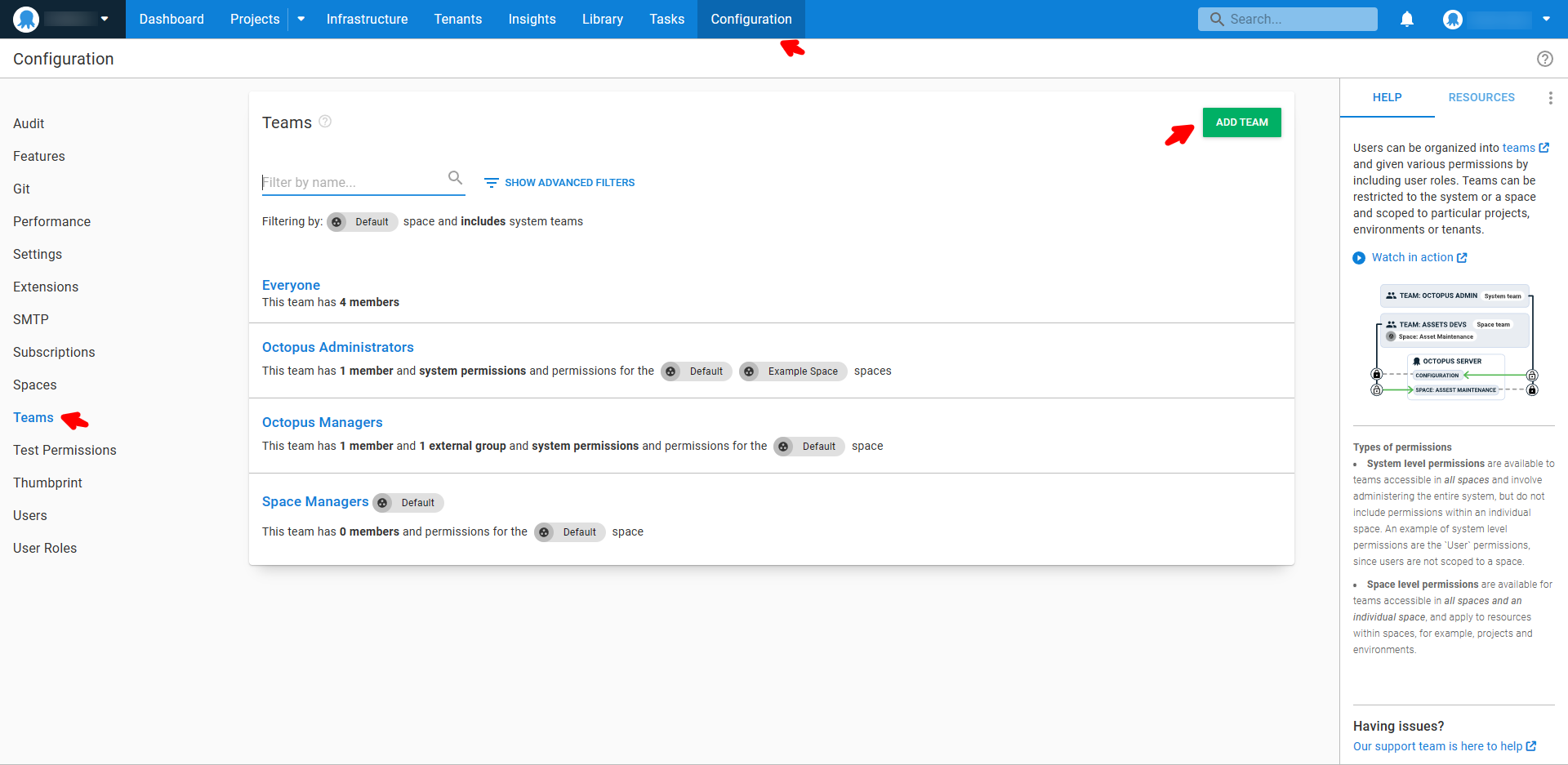Open the Octopus logo space switcher
This screenshot has width=1568, height=765.
click(26, 19)
